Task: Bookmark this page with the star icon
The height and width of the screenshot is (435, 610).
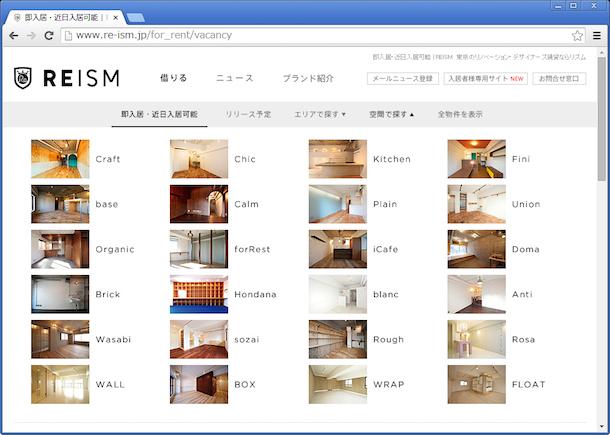Action: (577, 36)
